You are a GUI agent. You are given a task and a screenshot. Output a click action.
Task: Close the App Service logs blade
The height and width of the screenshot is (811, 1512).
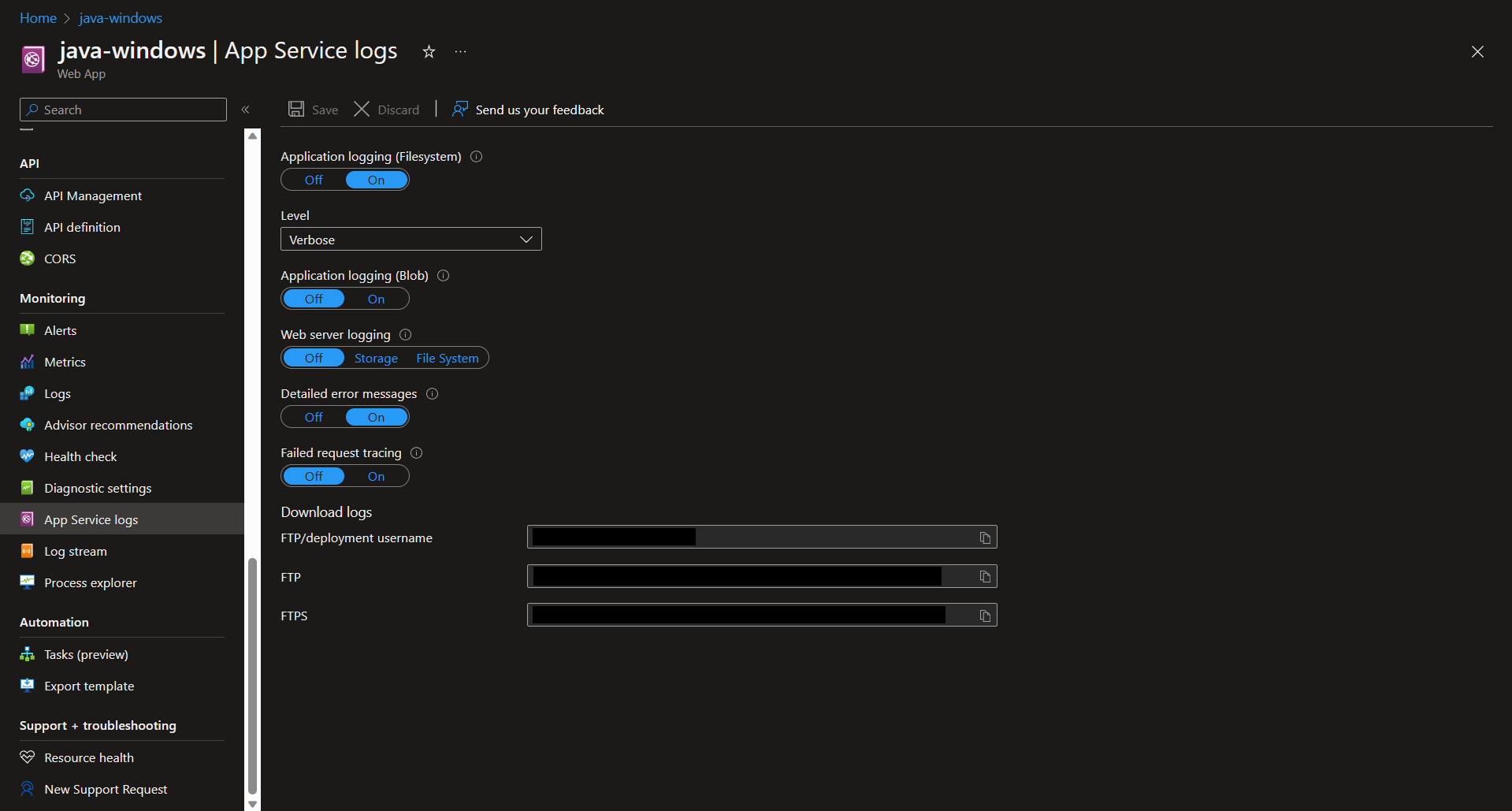click(x=1477, y=51)
